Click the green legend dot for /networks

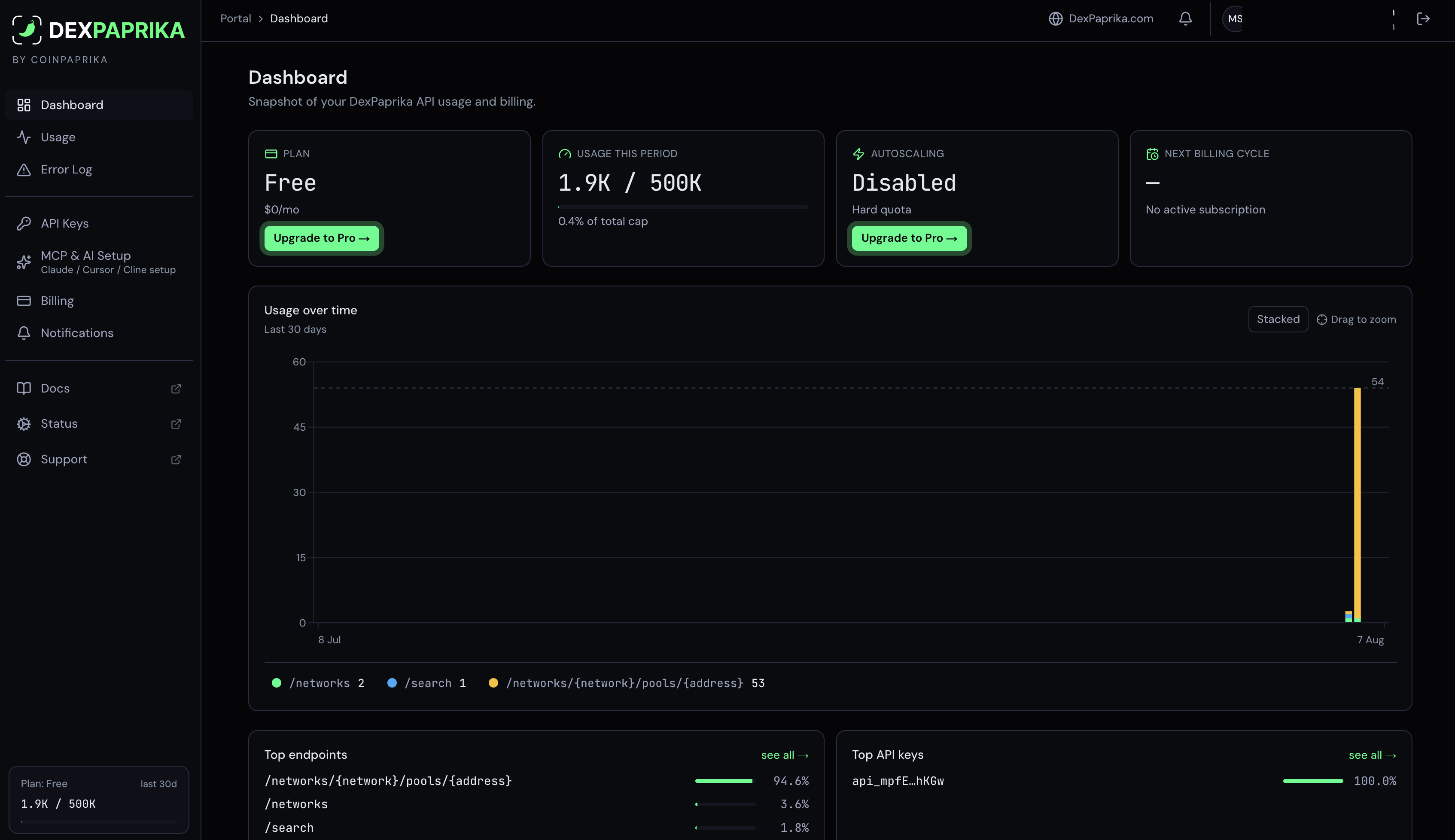pos(276,683)
